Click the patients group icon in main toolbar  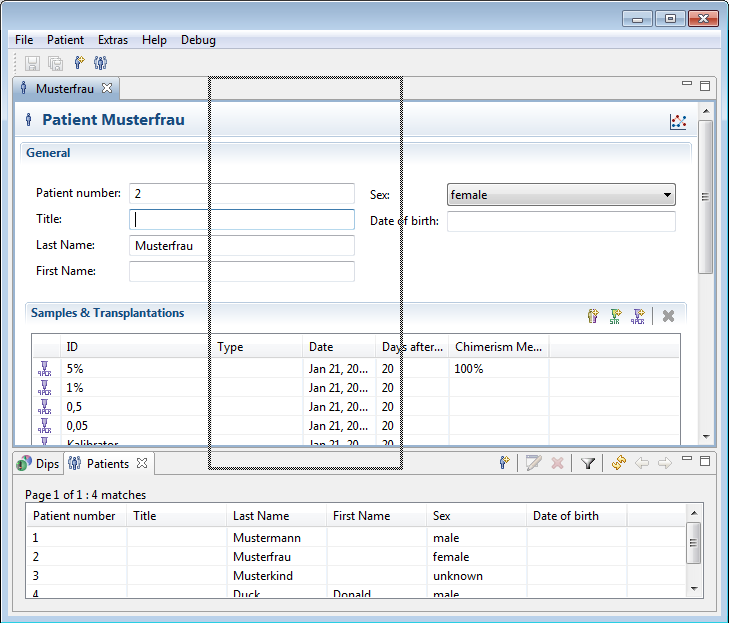point(101,63)
